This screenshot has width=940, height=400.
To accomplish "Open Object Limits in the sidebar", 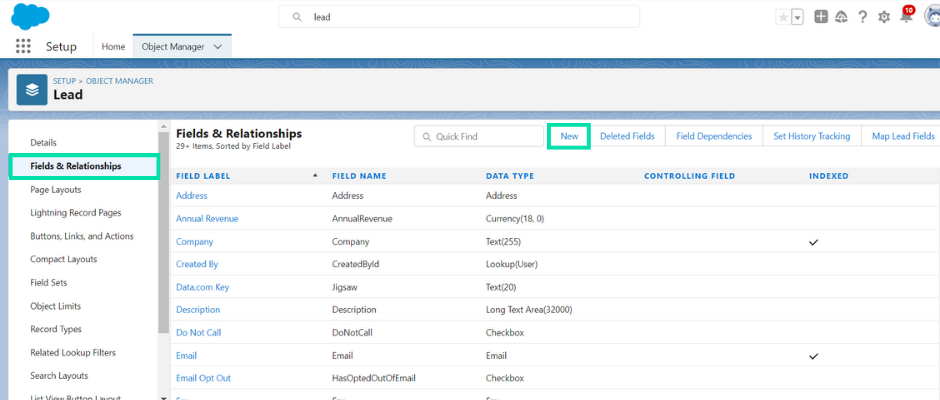I will [x=55, y=306].
